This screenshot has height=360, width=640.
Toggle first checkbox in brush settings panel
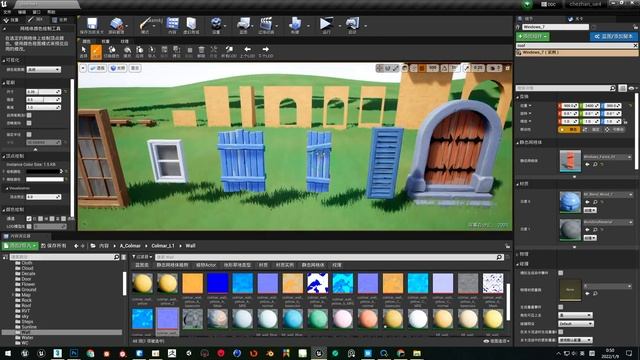click(29, 116)
